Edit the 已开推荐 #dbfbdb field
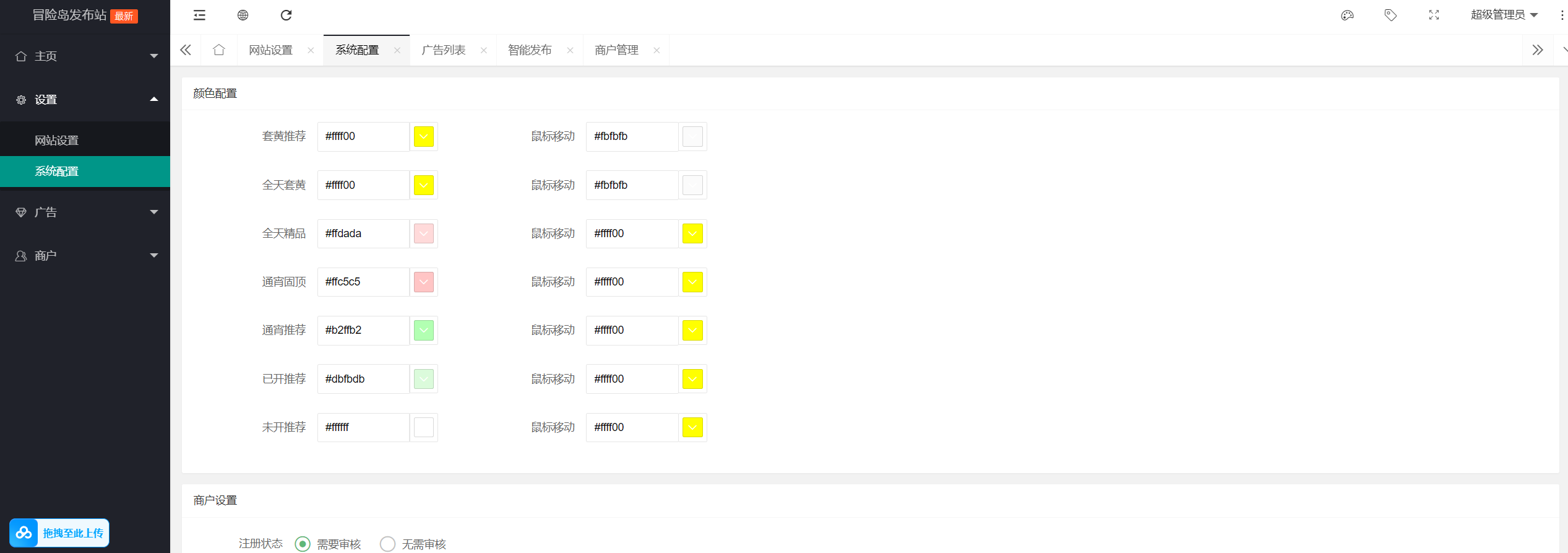This screenshot has height=553, width=1568. (363, 379)
